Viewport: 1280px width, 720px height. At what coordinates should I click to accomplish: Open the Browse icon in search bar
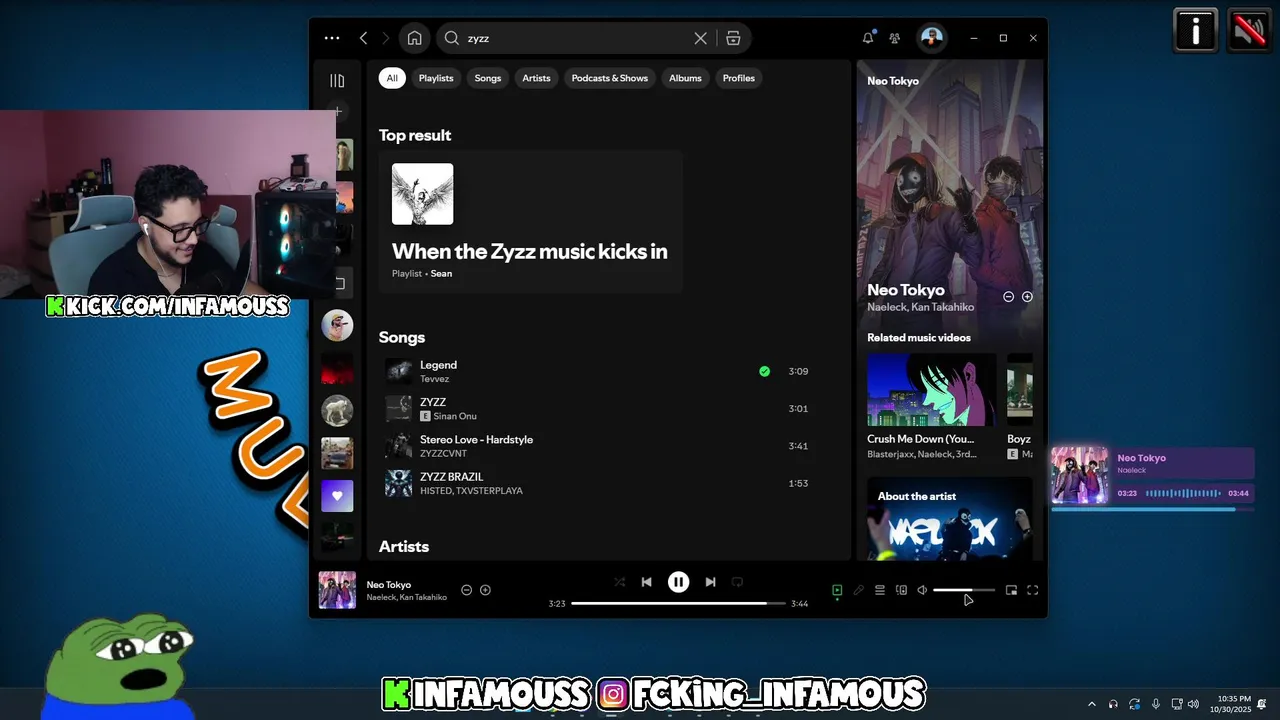pyautogui.click(x=733, y=38)
